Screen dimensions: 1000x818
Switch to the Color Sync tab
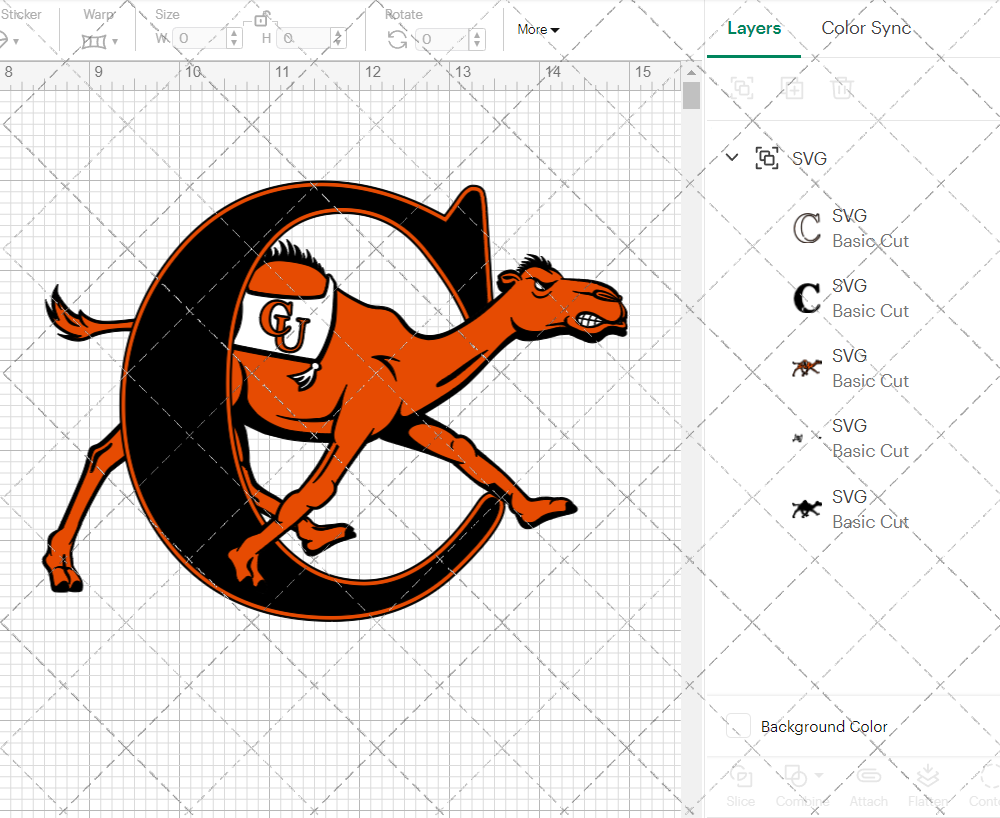pyautogui.click(x=866, y=28)
